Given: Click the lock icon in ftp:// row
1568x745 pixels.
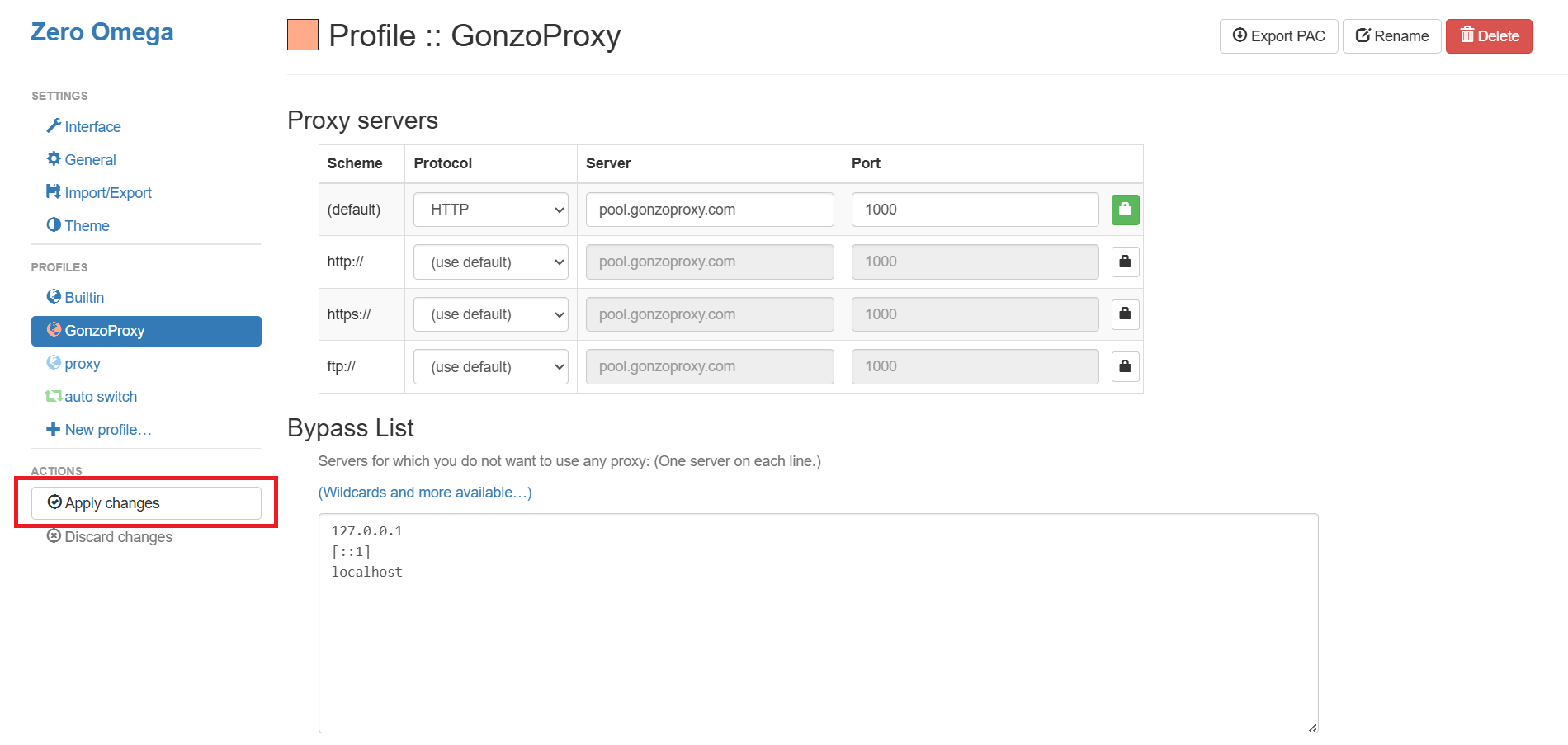Looking at the screenshot, I should [x=1125, y=366].
